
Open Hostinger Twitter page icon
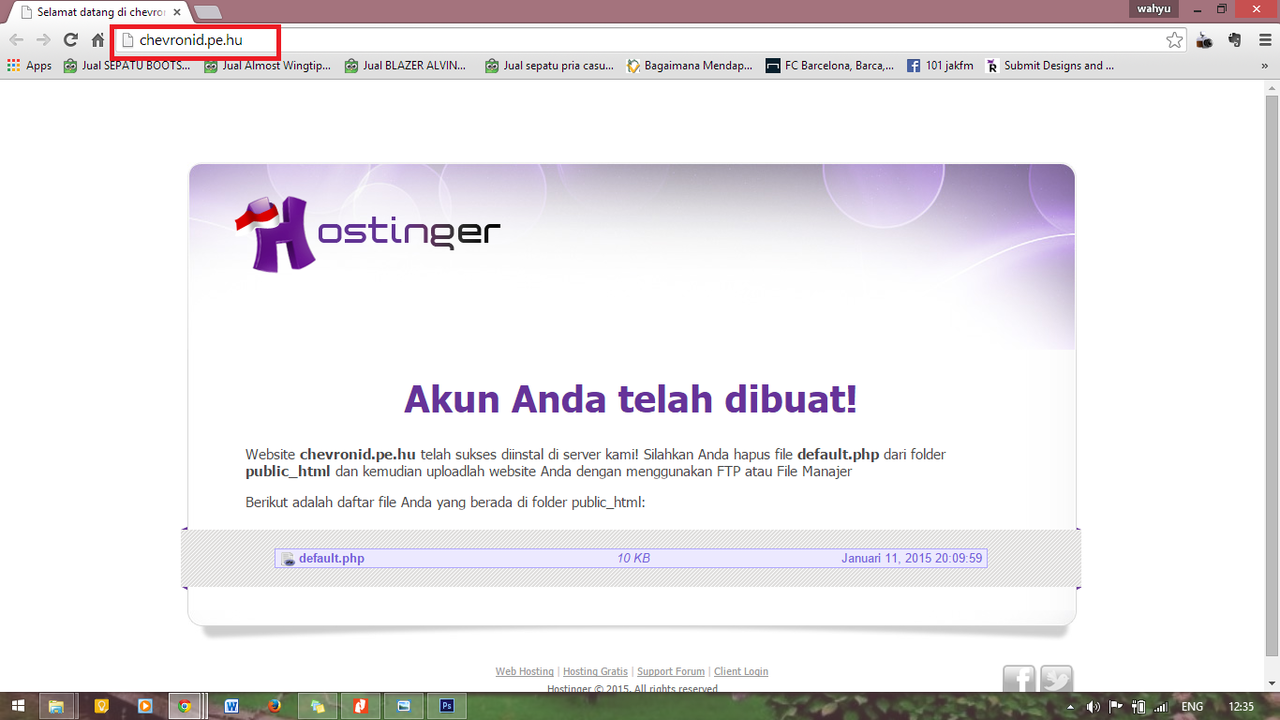coord(1056,679)
